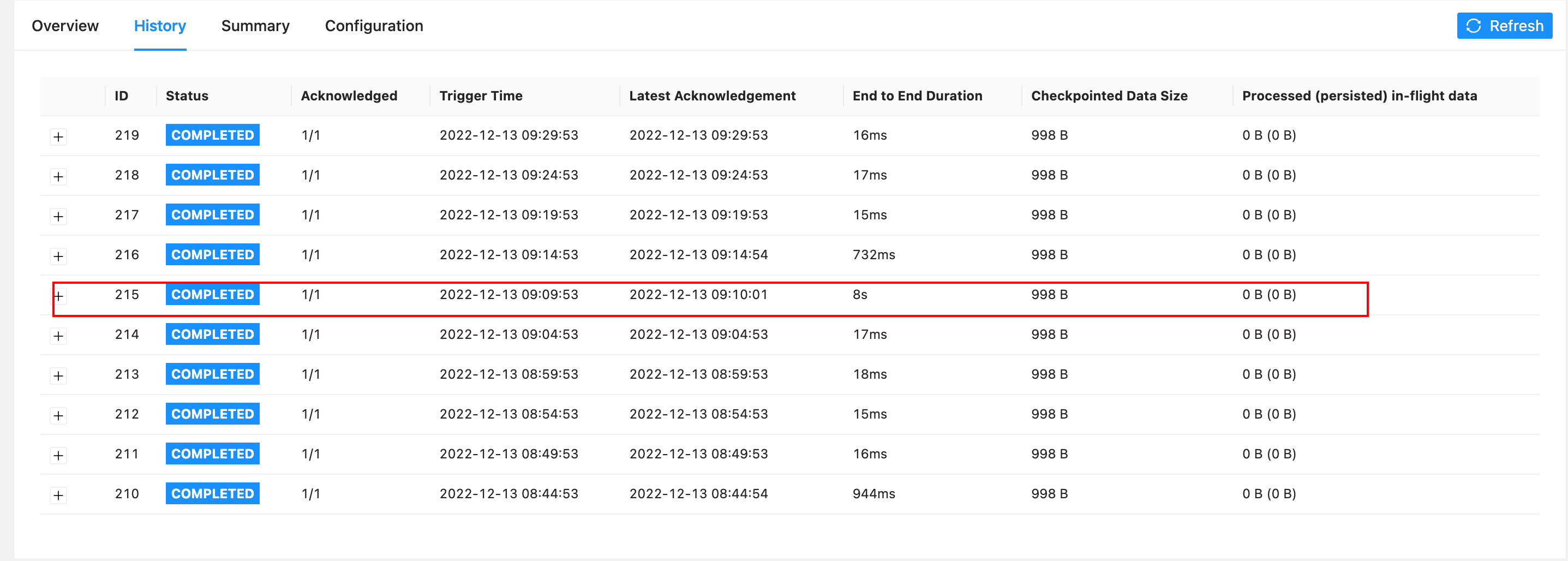Click the 8s duration value
Screen dimensions: 1568x561
(859, 294)
